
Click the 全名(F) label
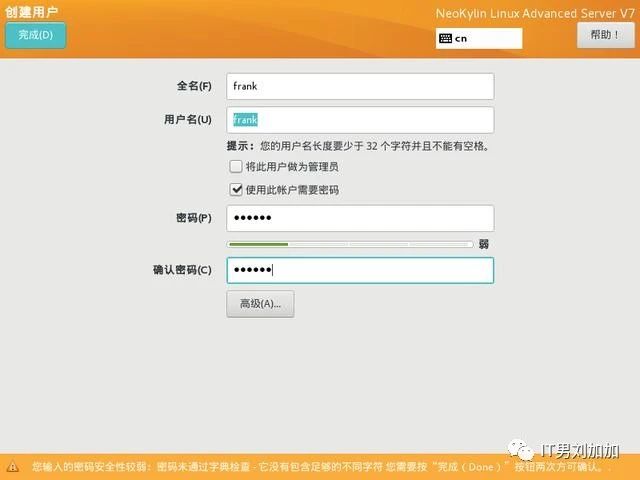coord(194,86)
